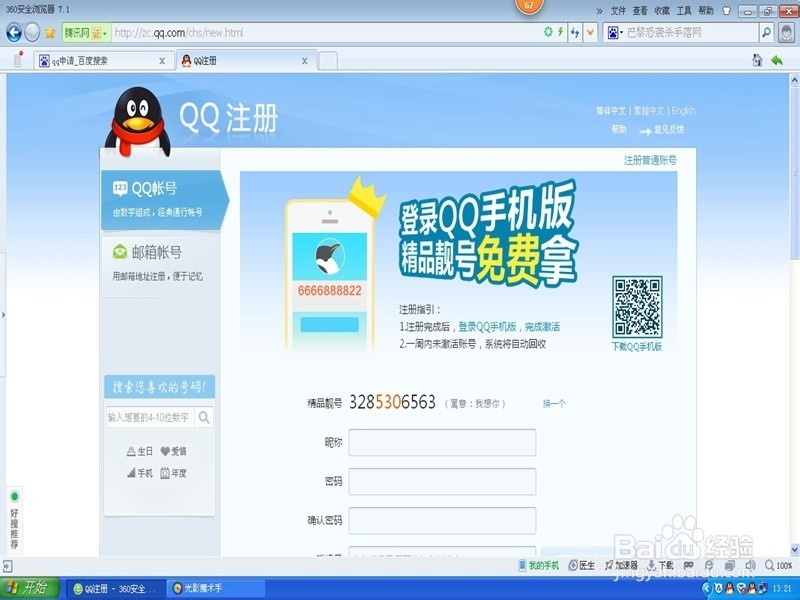Switch language to 繁體中文
The image size is (800, 600).
click(648, 111)
